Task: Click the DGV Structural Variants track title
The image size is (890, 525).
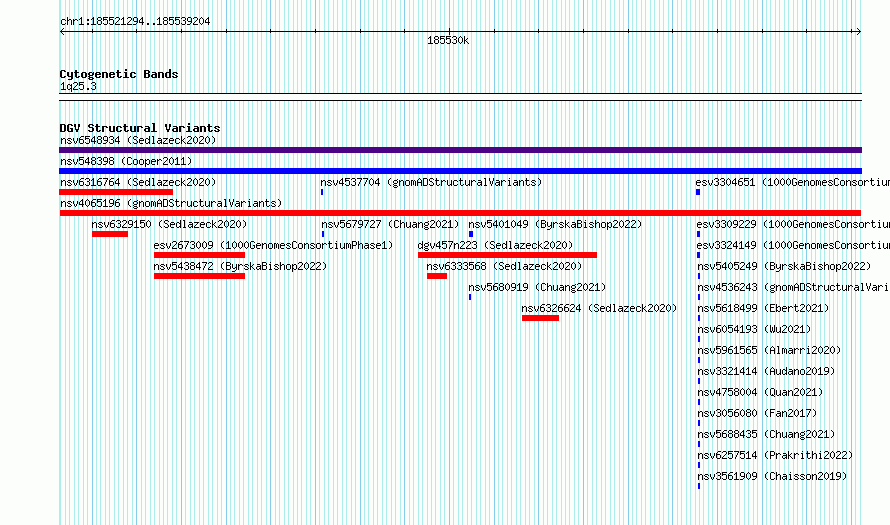Action: [x=140, y=128]
